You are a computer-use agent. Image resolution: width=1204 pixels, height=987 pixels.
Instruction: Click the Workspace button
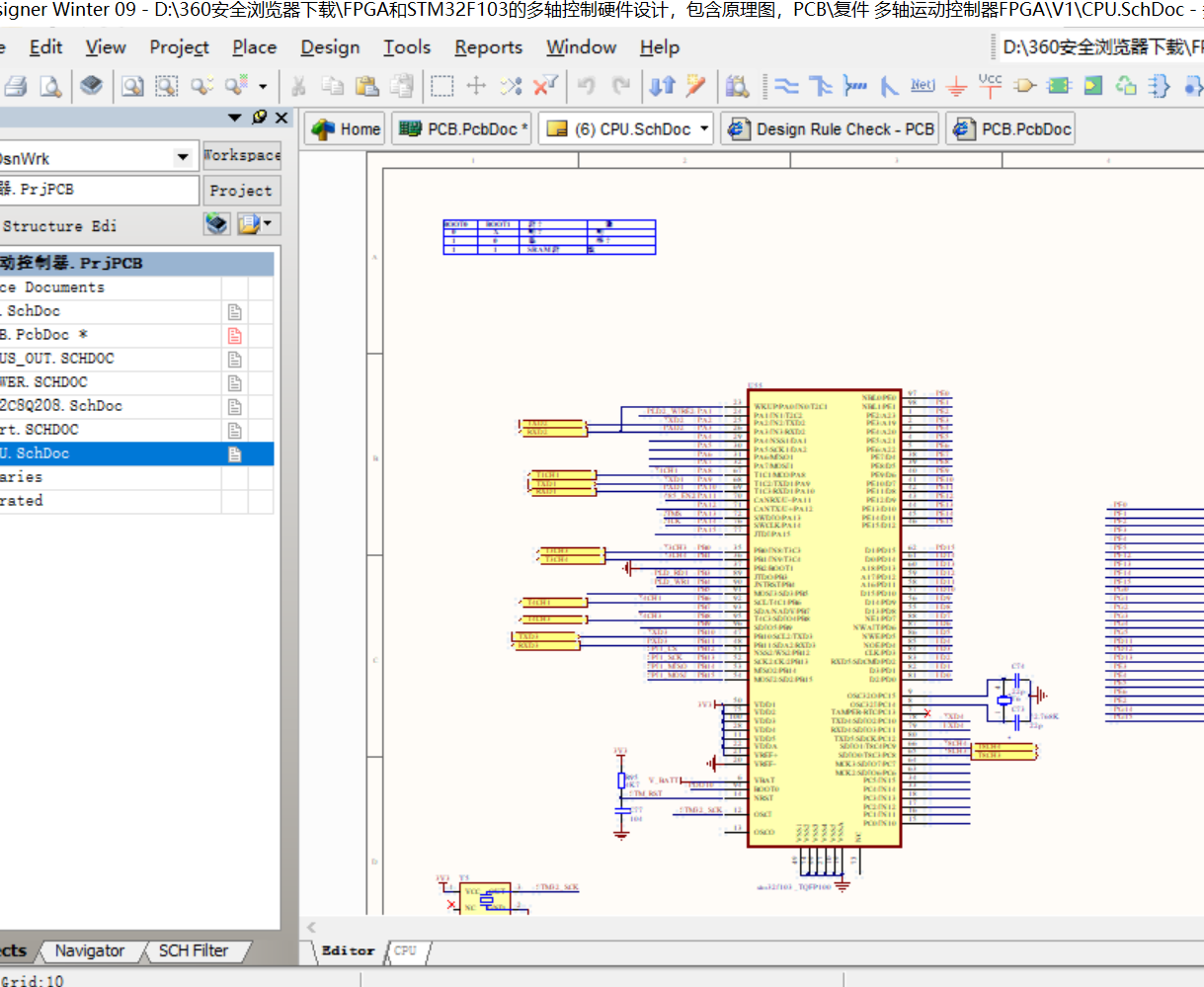click(x=242, y=155)
